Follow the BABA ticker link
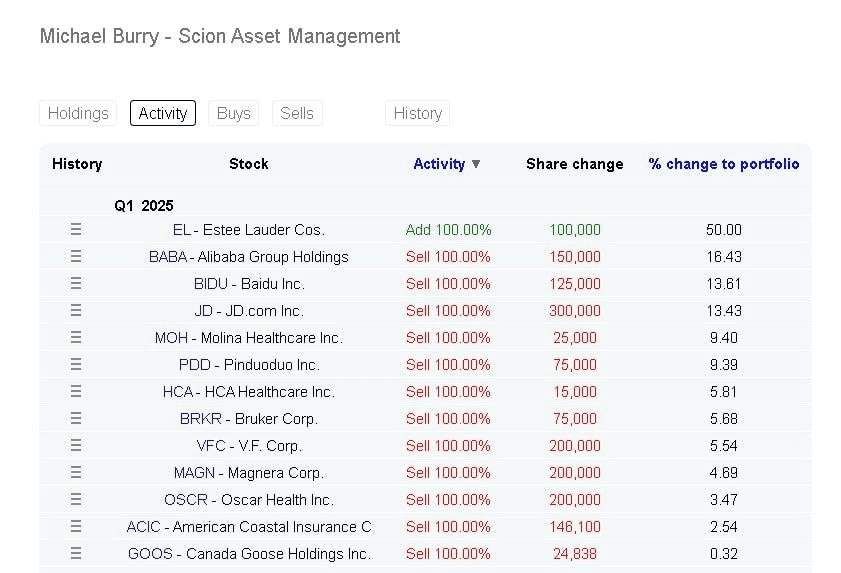This screenshot has width=841, height=573. point(167,257)
